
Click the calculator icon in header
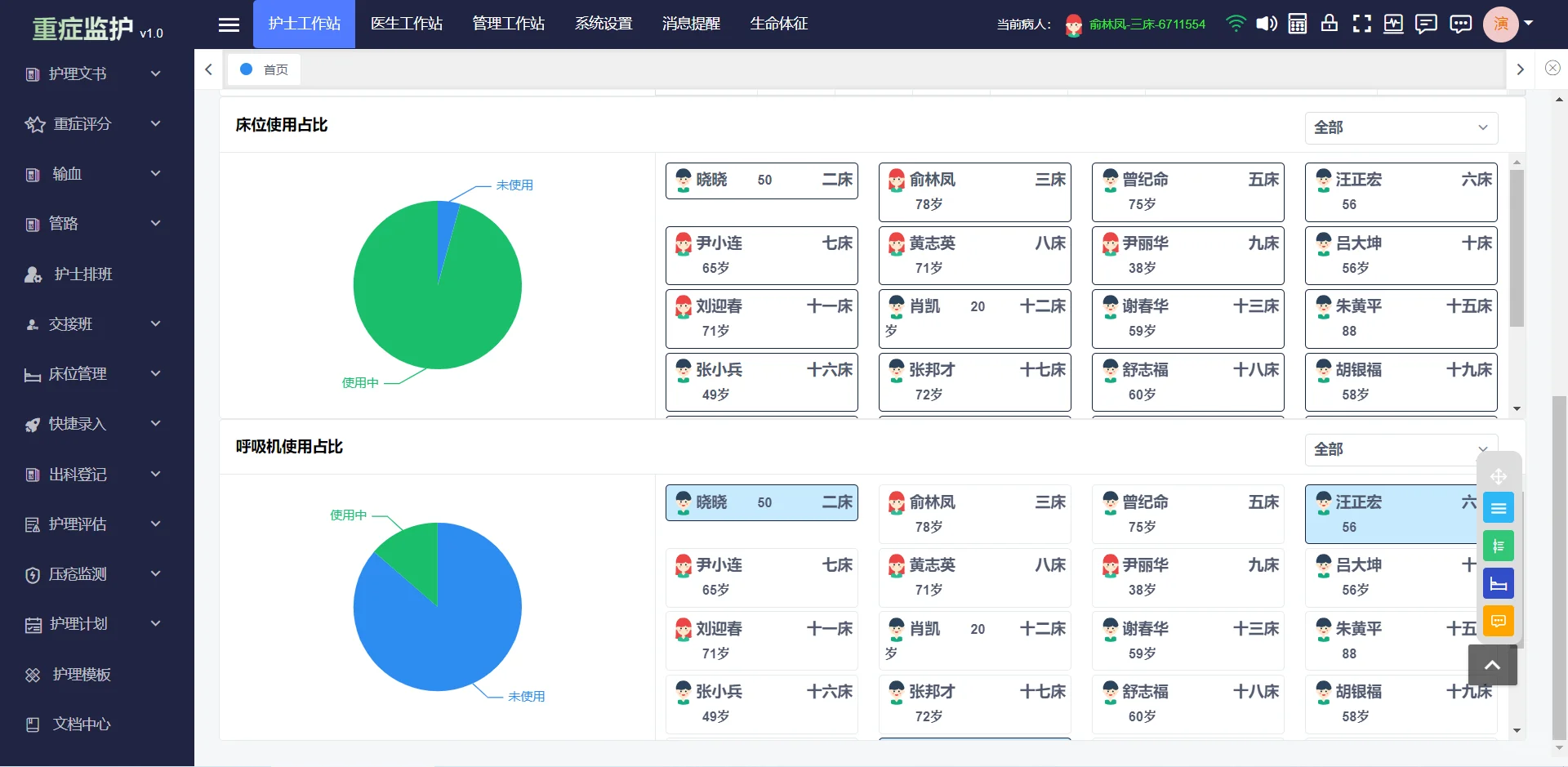1297,24
